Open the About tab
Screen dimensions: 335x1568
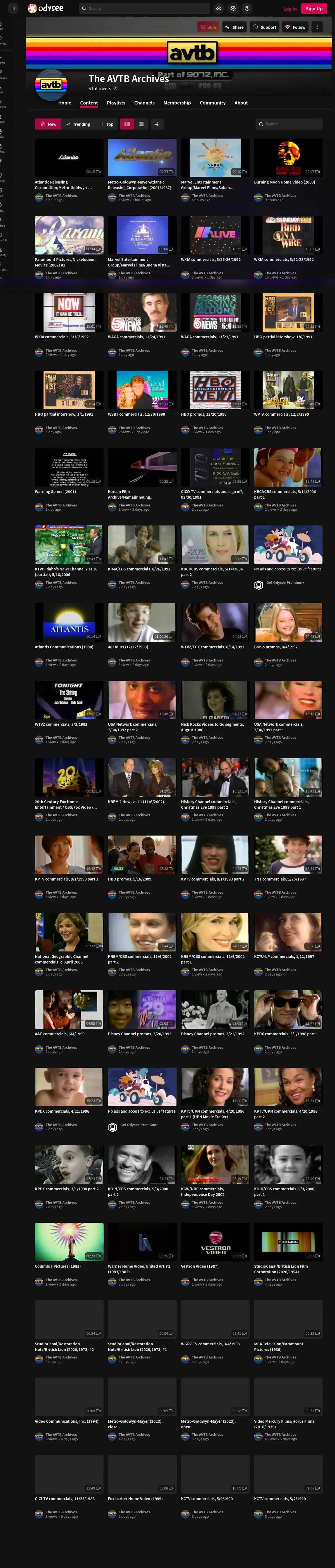[x=241, y=103]
